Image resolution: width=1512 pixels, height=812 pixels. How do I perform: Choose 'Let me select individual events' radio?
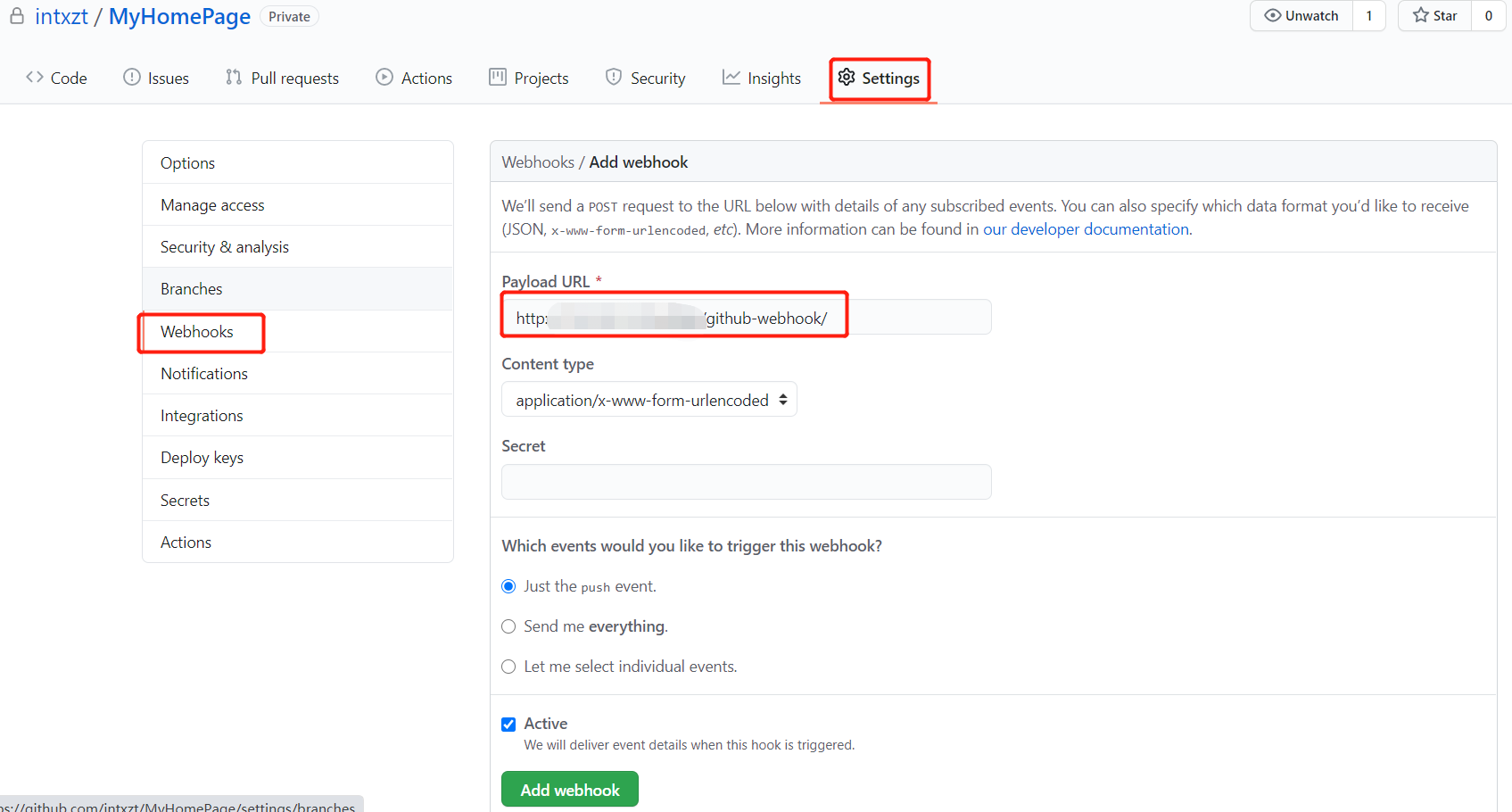coord(508,667)
